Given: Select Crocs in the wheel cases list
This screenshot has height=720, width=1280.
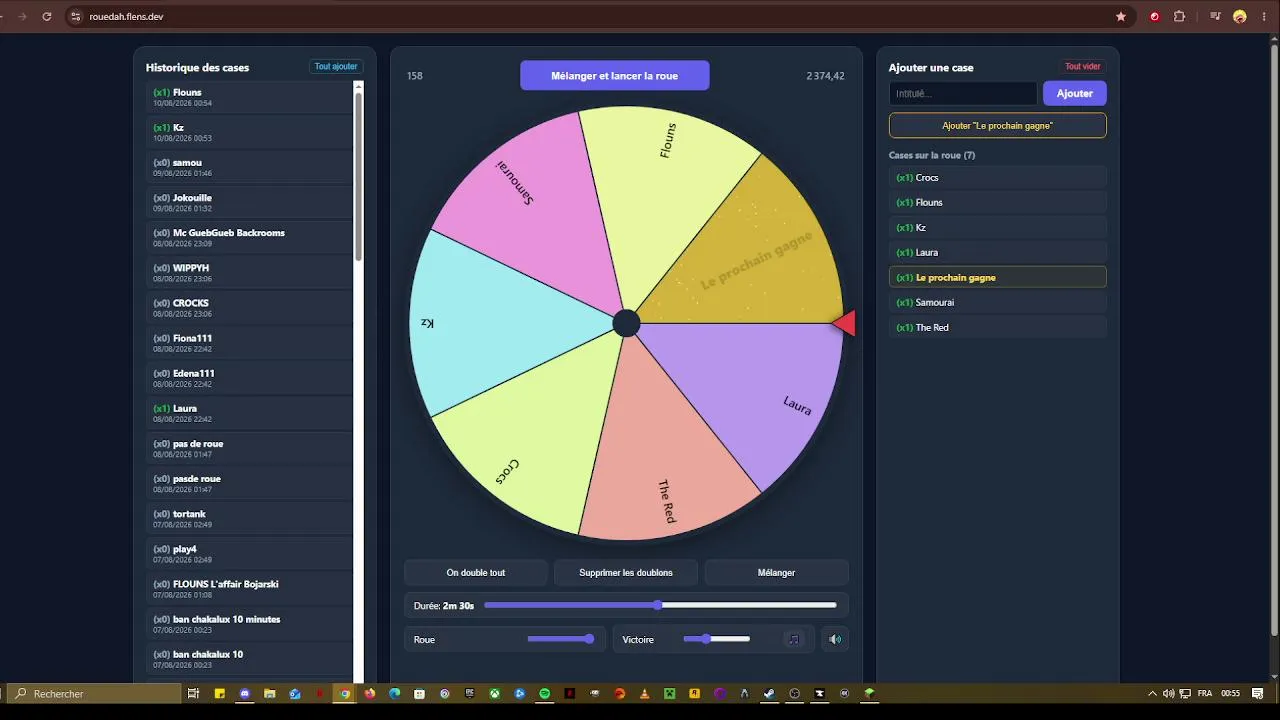Looking at the screenshot, I should click(998, 178).
